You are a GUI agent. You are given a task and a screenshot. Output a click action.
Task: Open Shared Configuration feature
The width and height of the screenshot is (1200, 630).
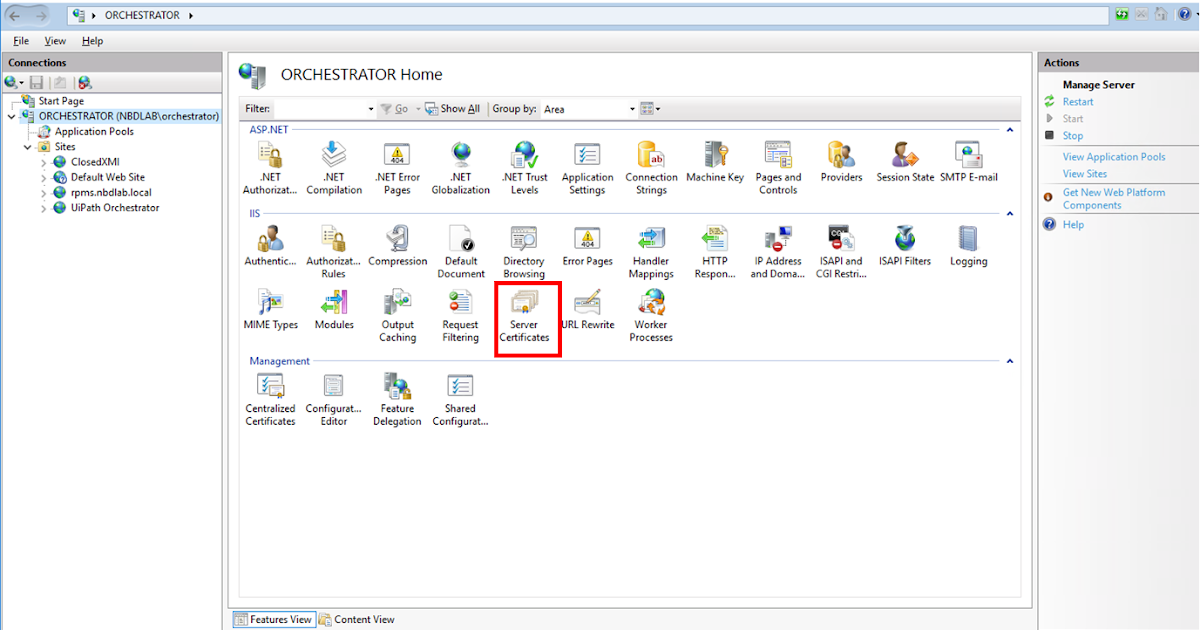[x=461, y=400]
